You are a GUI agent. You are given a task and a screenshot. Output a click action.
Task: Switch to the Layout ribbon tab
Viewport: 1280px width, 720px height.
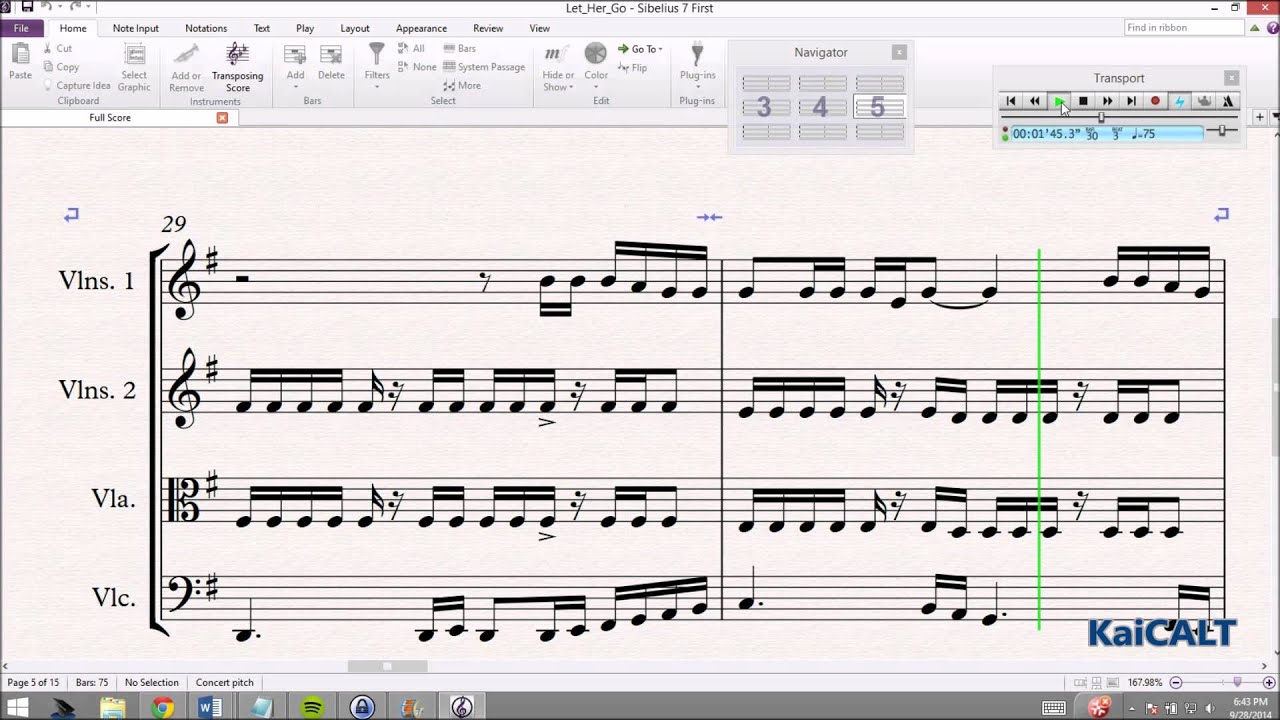click(x=355, y=28)
